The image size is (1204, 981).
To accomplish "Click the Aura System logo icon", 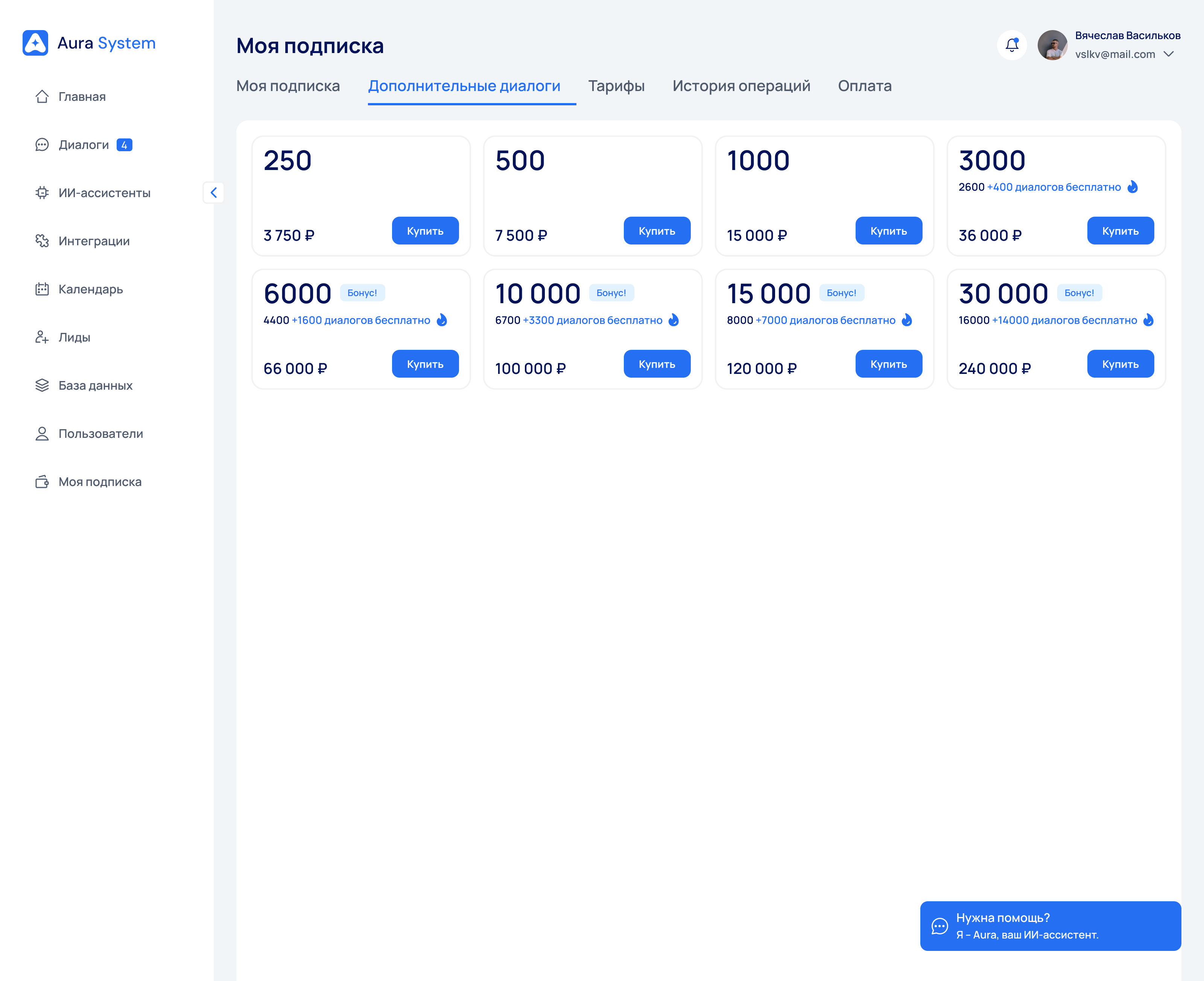I will (x=35, y=43).
